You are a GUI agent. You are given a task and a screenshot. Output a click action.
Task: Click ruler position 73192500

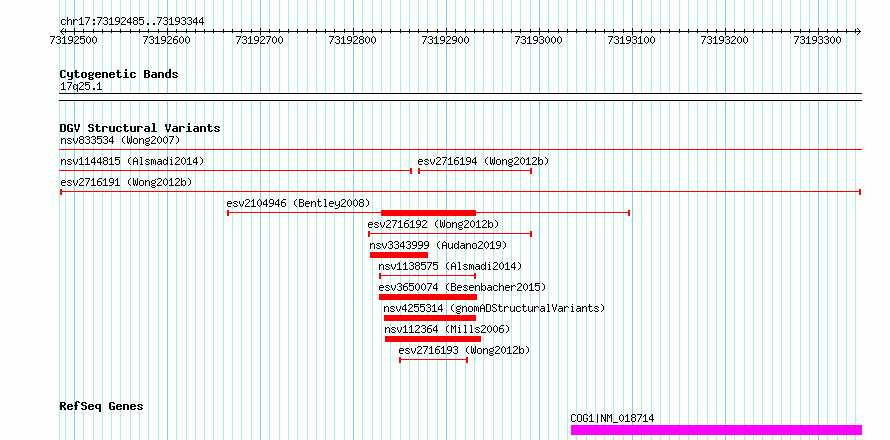click(x=73, y=40)
